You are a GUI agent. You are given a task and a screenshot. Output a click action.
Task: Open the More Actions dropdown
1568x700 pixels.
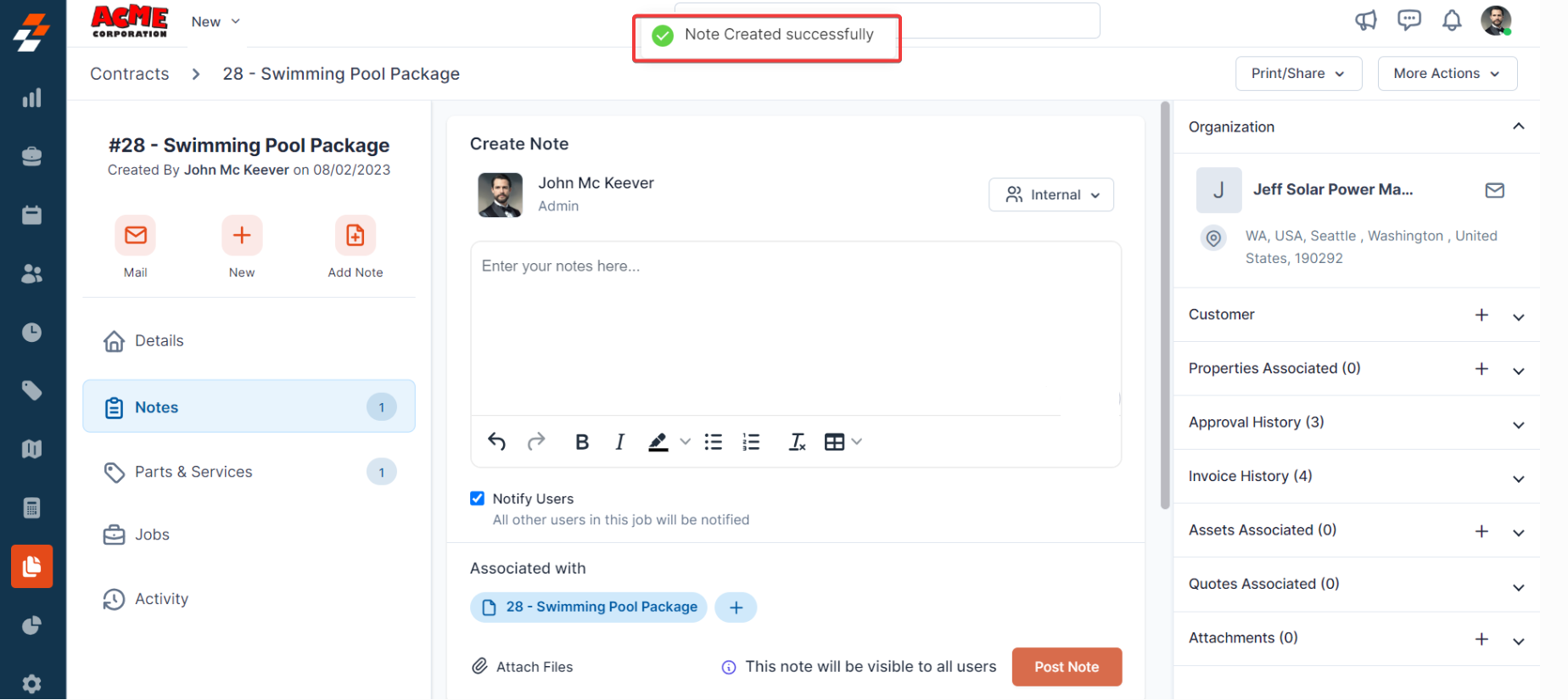click(1447, 74)
